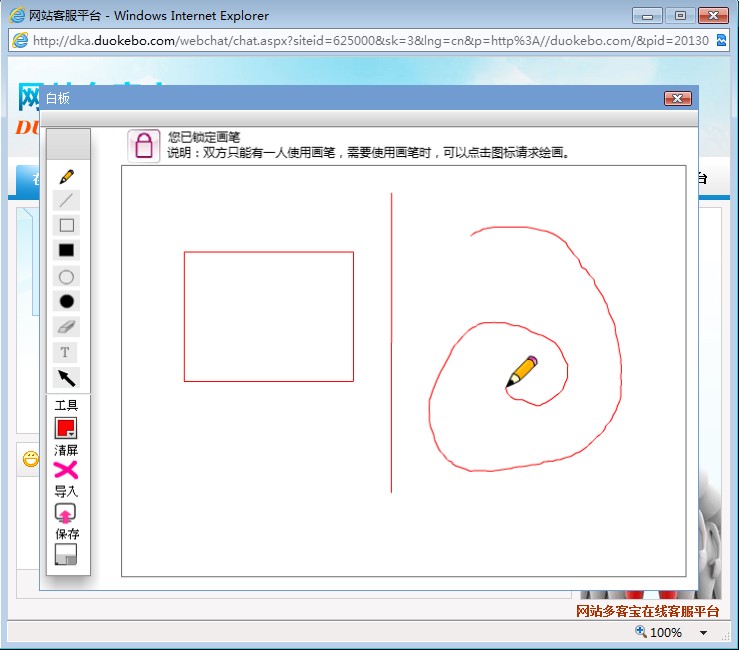Image resolution: width=739 pixels, height=650 pixels.
Task: Clear the whiteboard with pink X
Action: pyautogui.click(x=66, y=470)
